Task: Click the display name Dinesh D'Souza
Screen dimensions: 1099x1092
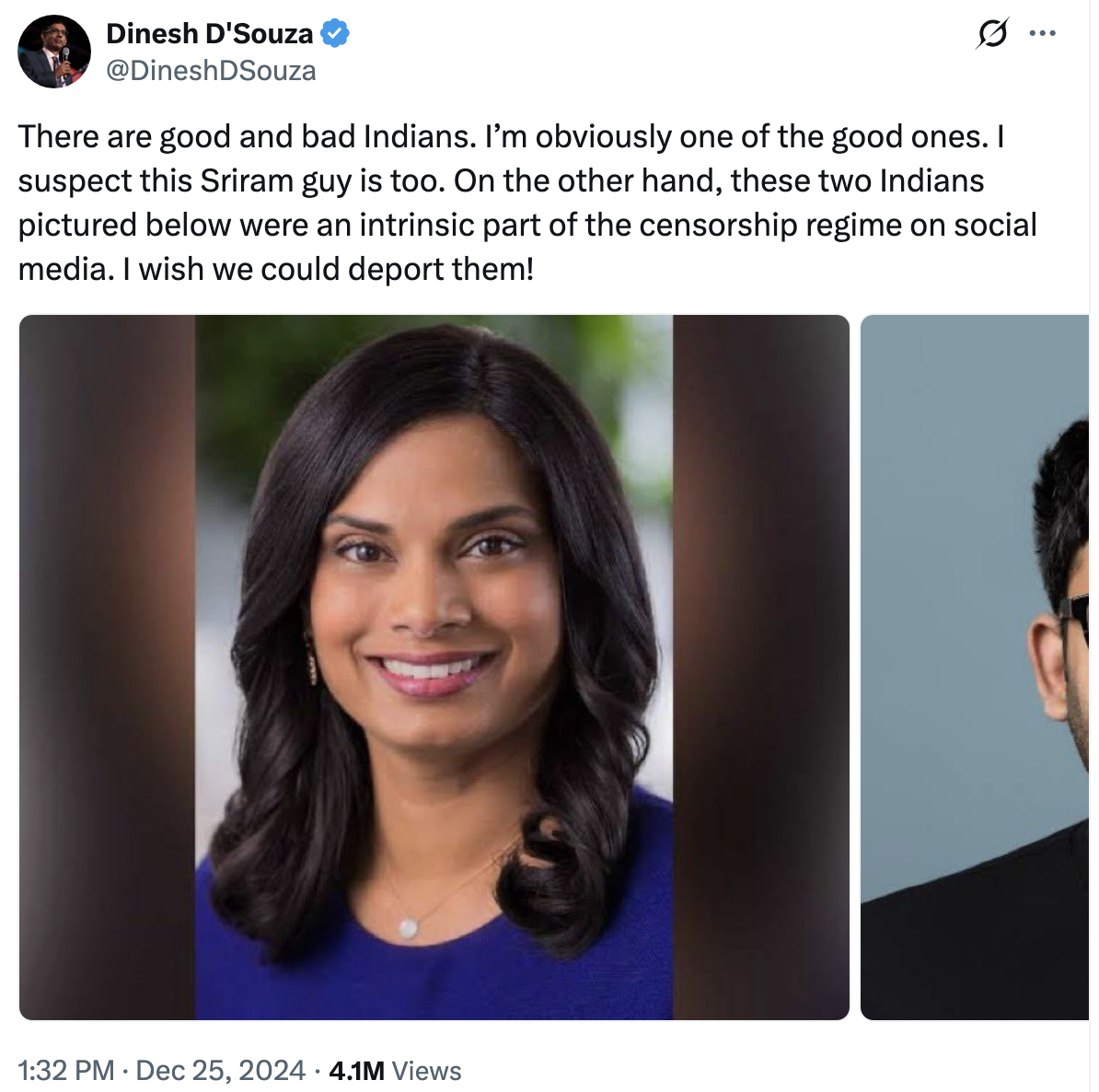Action: click(210, 34)
